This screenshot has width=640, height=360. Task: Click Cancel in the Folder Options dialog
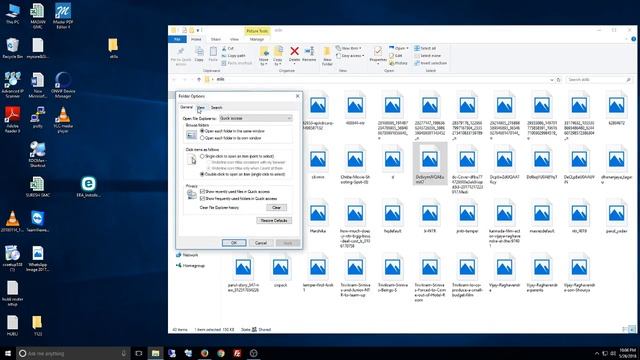pyautogui.click(x=261, y=243)
